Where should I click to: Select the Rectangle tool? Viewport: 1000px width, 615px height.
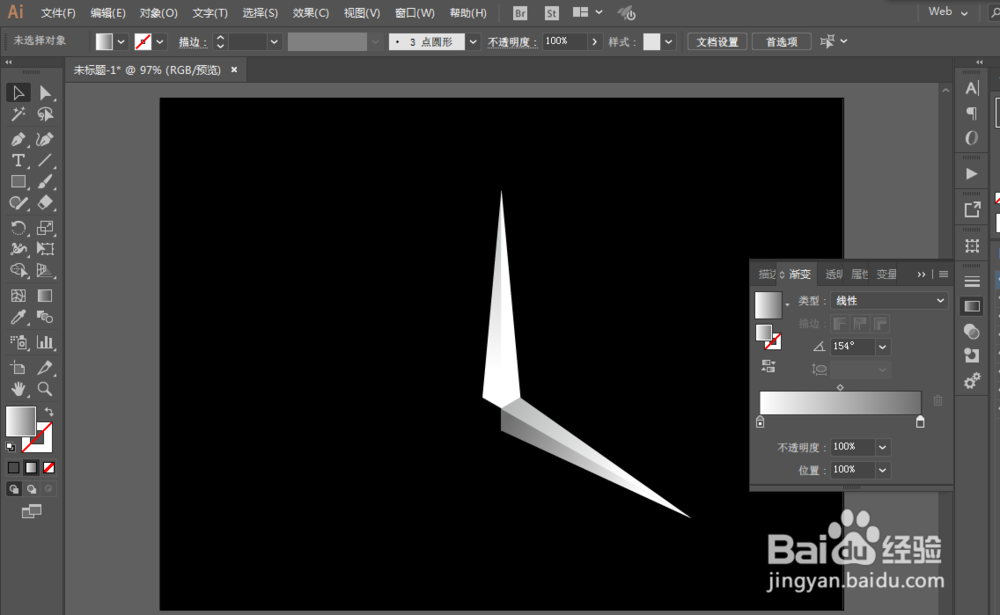pos(17,181)
